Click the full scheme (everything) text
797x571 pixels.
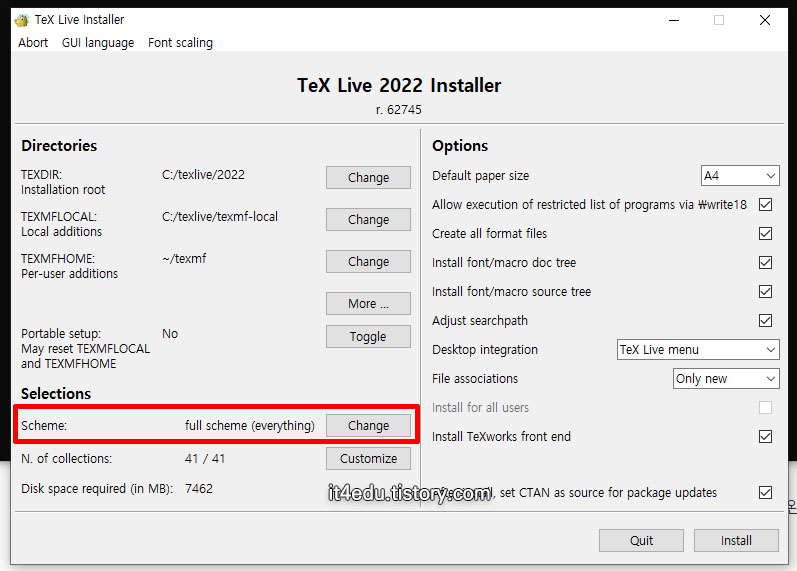[x=250, y=426]
